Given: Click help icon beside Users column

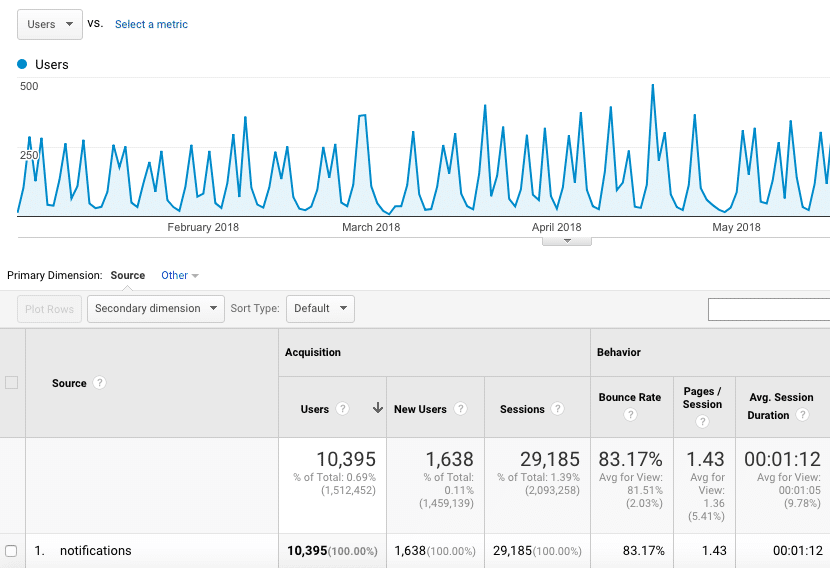Looking at the screenshot, I should click(x=343, y=409).
